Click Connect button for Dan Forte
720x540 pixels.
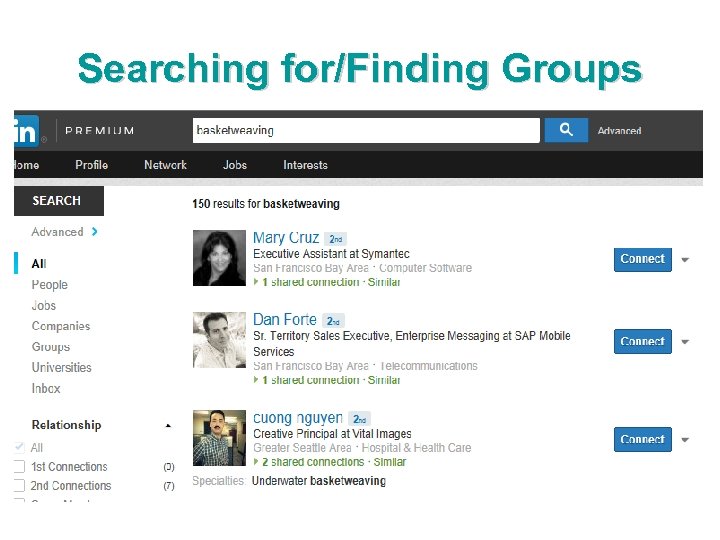642,341
